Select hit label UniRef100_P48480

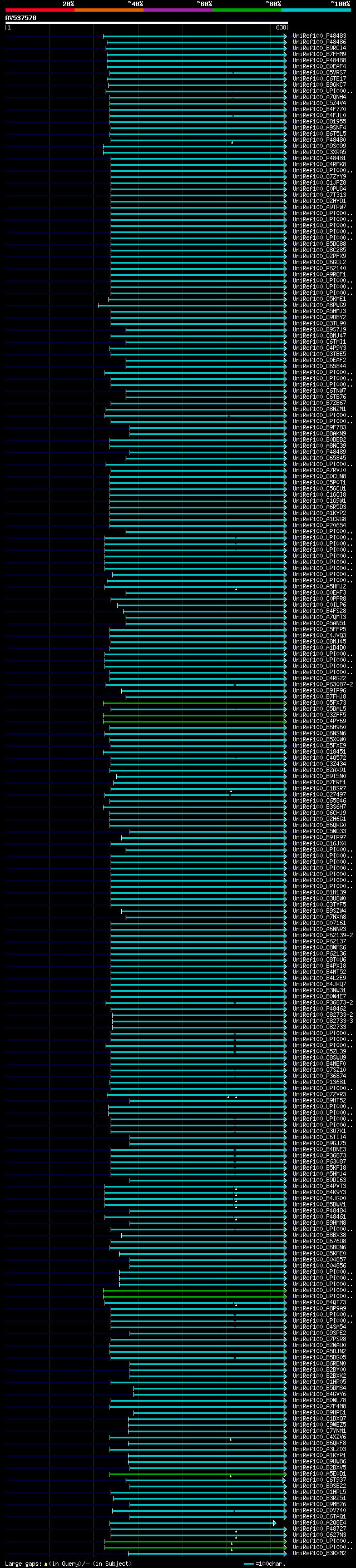[319, 140]
